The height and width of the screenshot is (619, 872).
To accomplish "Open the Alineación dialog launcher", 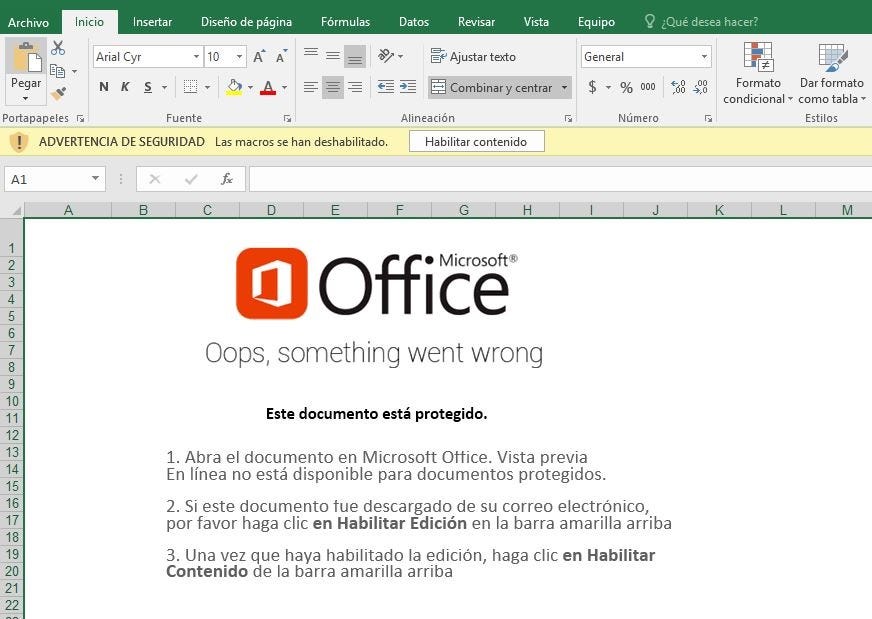I will 568,118.
